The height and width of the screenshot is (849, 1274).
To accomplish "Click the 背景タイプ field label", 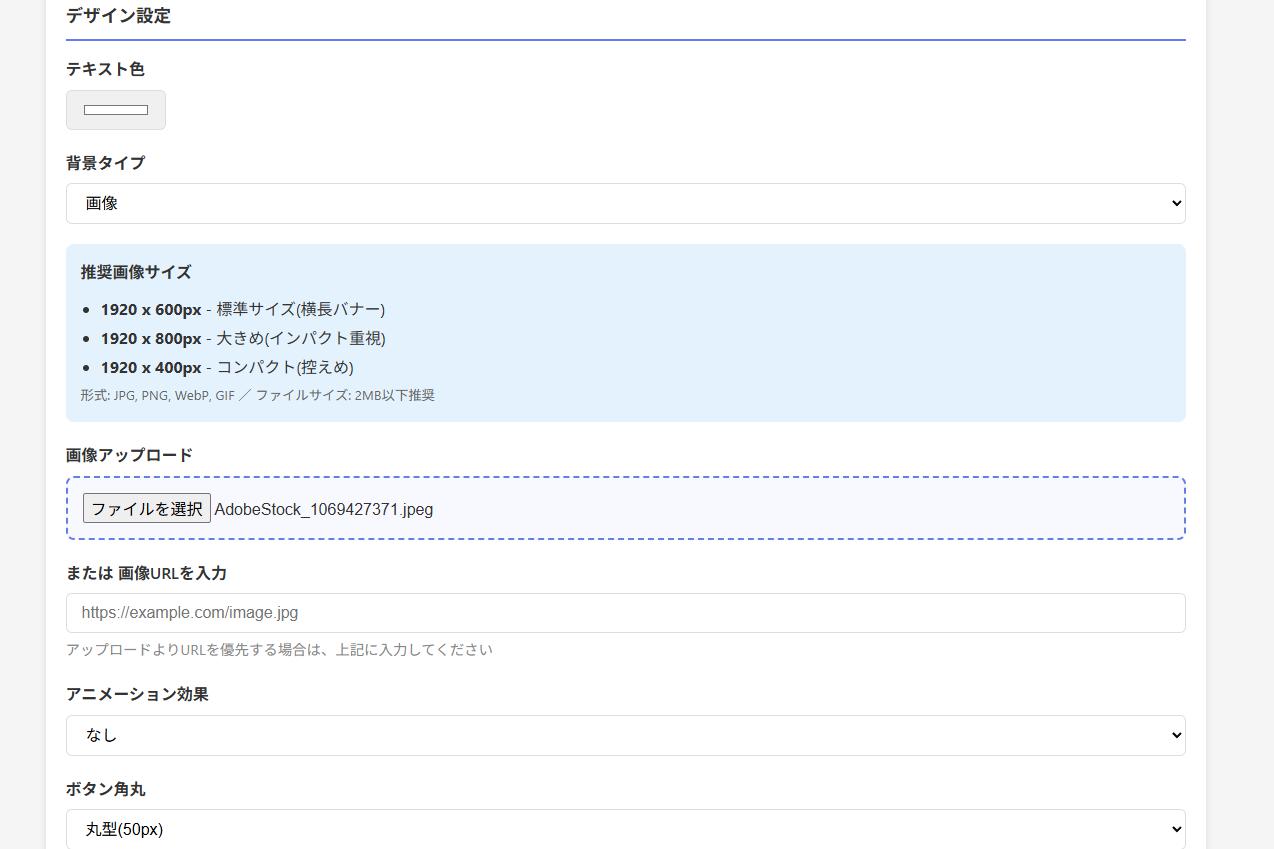I will pos(105,163).
